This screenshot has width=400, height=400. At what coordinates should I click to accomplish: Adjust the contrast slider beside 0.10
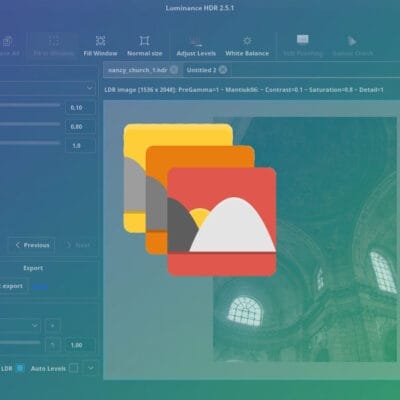[x=30, y=105]
